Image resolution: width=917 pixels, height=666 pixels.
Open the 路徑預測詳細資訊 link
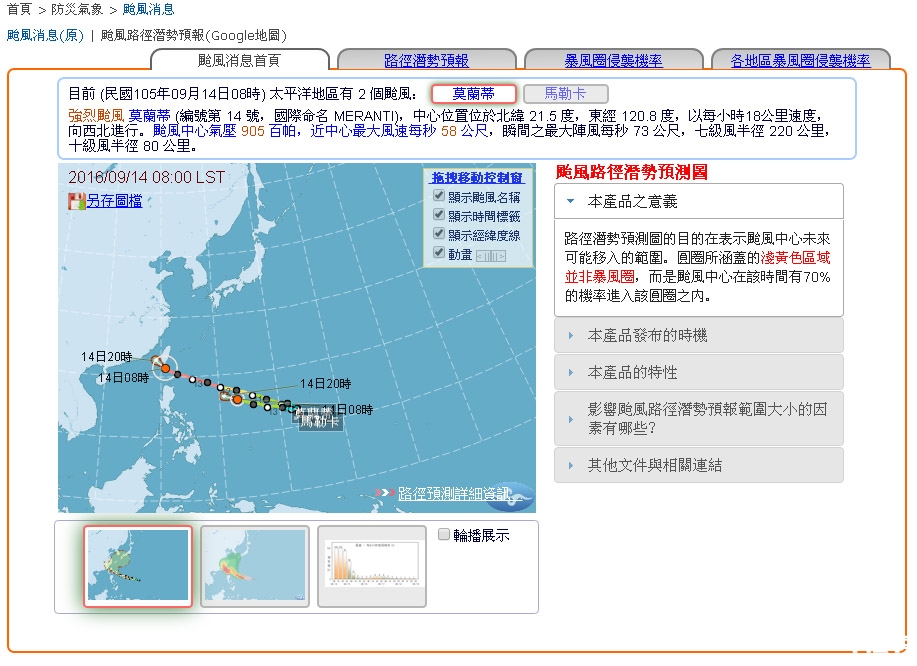click(453, 493)
